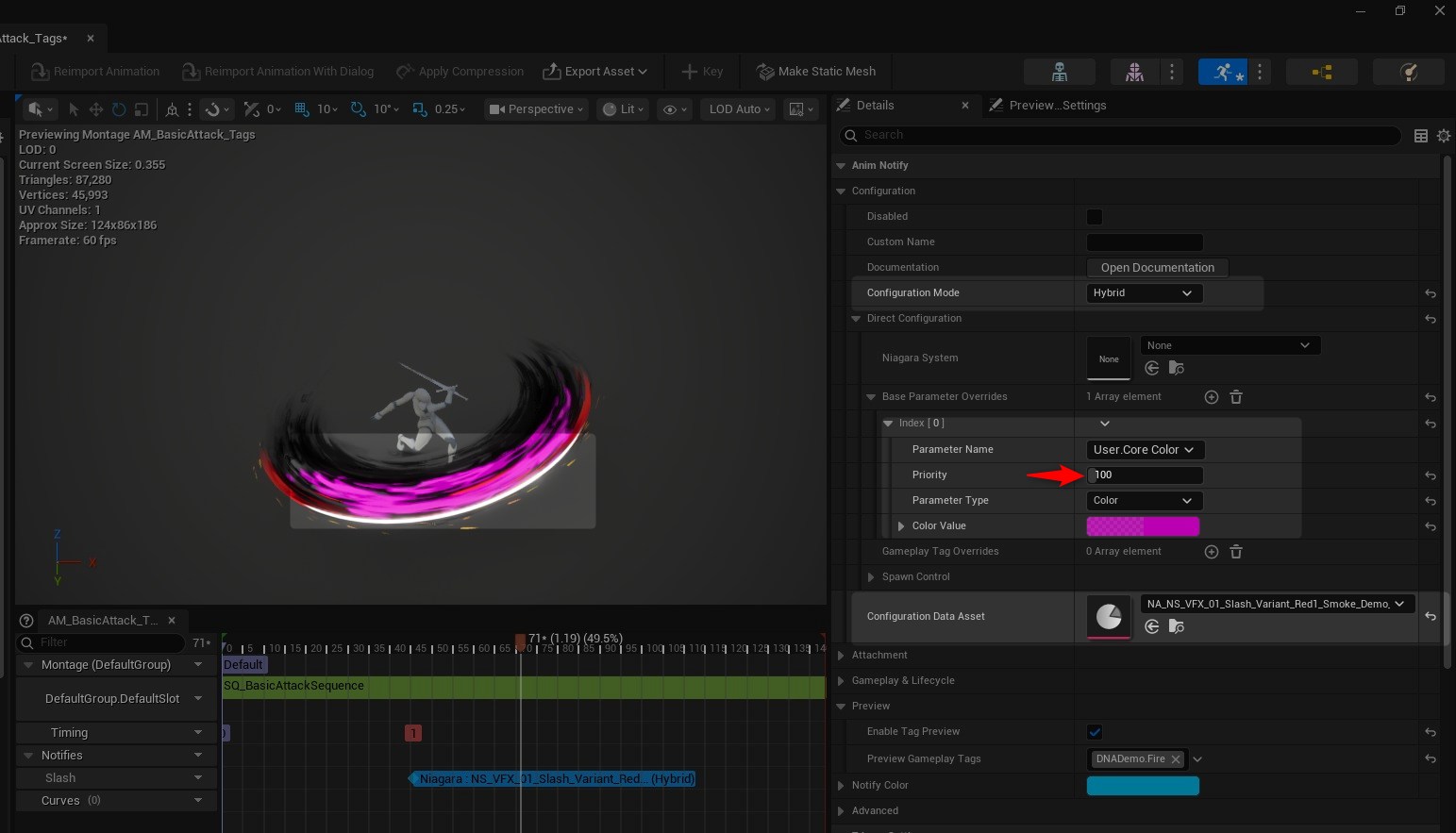This screenshot has width=1456, height=833.
Task: Use selected asset for Niagara System
Action: pyautogui.click(x=1152, y=368)
